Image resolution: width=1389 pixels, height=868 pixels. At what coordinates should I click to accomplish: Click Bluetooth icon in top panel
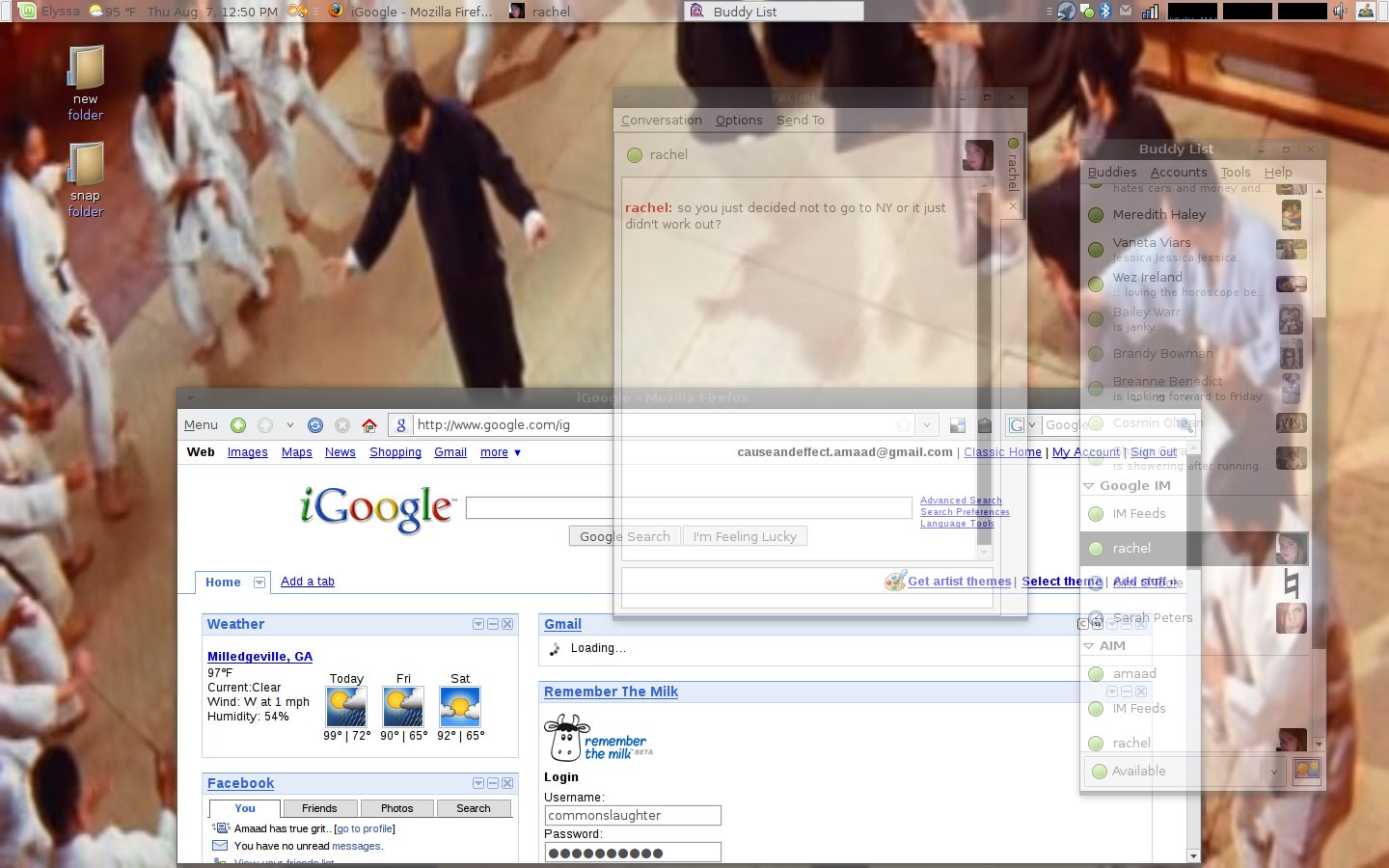tap(1105, 12)
